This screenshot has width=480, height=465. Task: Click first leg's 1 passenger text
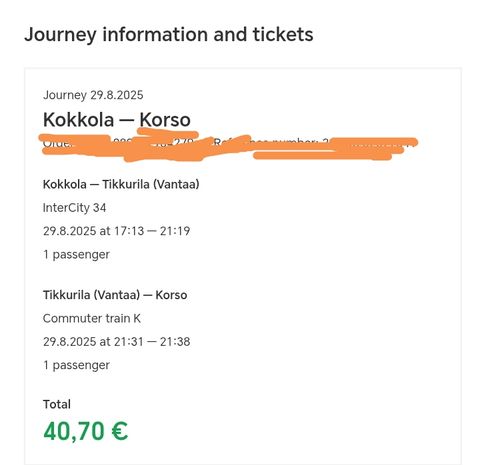tap(76, 255)
